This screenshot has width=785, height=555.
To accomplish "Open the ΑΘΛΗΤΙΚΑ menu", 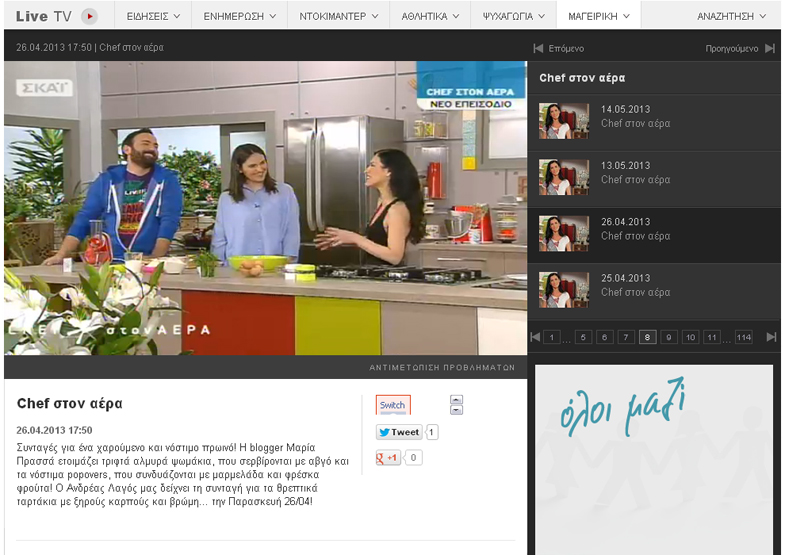I will tap(429, 16).
